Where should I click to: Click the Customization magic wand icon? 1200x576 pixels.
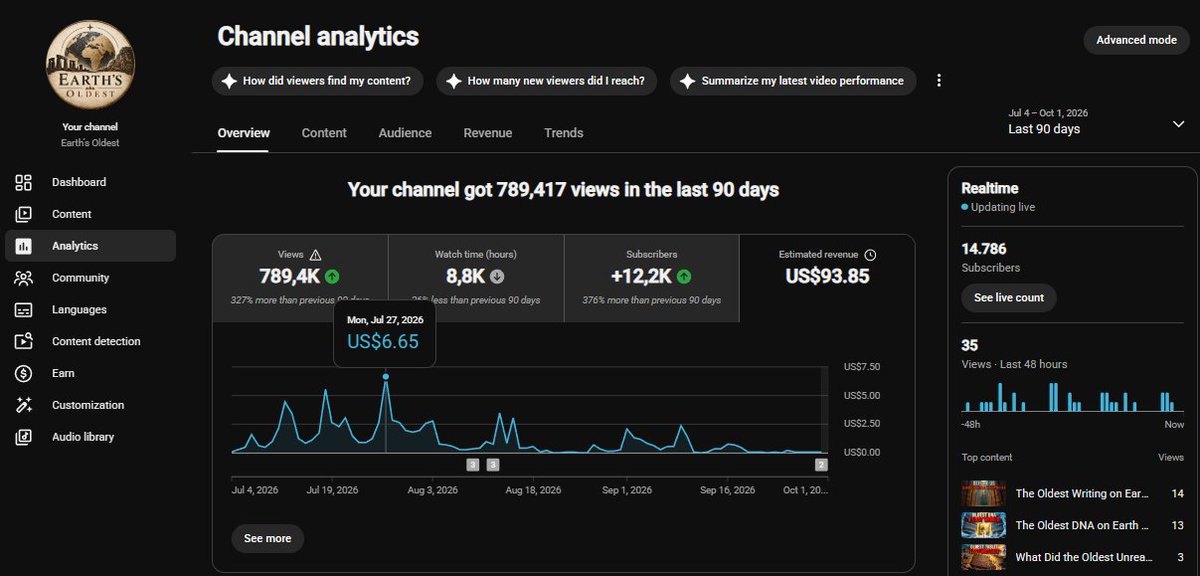coord(24,405)
